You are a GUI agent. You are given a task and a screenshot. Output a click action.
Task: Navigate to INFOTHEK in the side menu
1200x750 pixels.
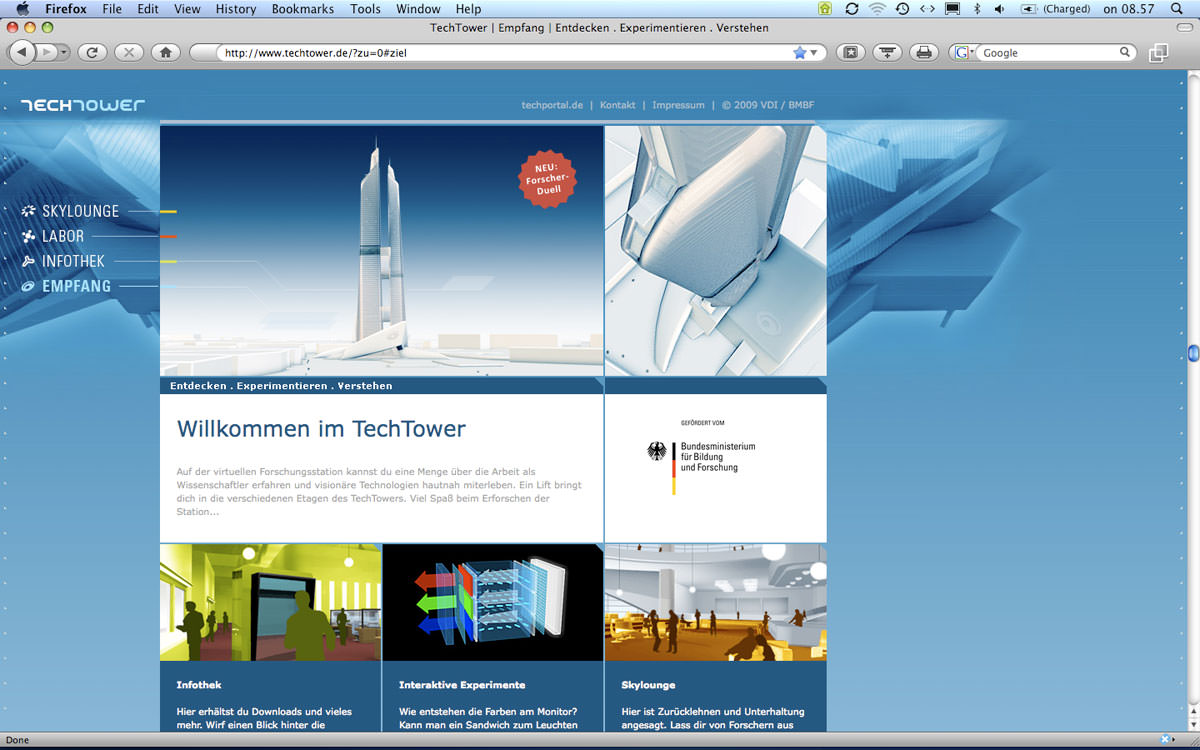pos(73,261)
